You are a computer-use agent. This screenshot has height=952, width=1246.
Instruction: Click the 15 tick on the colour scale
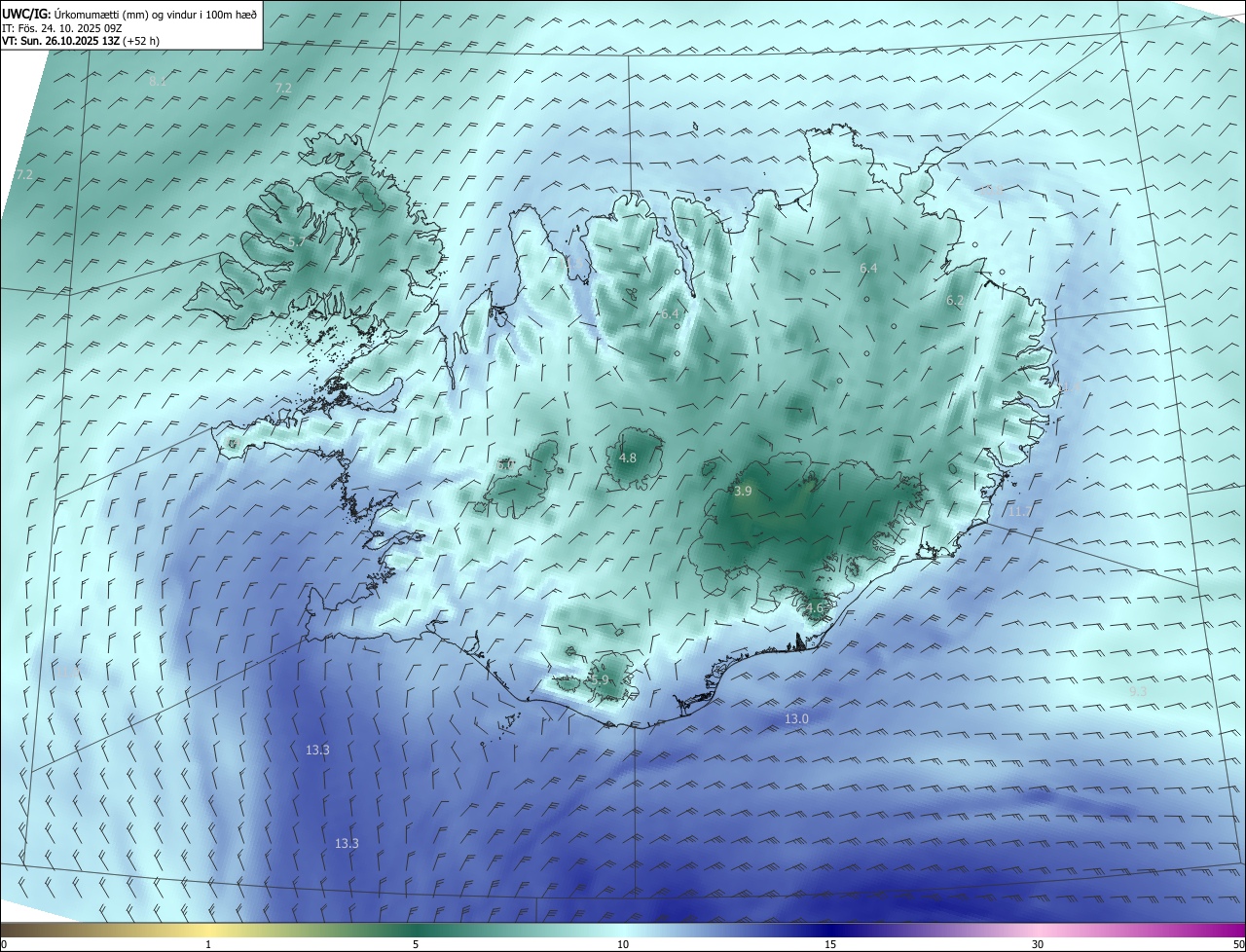click(x=830, y=945)
